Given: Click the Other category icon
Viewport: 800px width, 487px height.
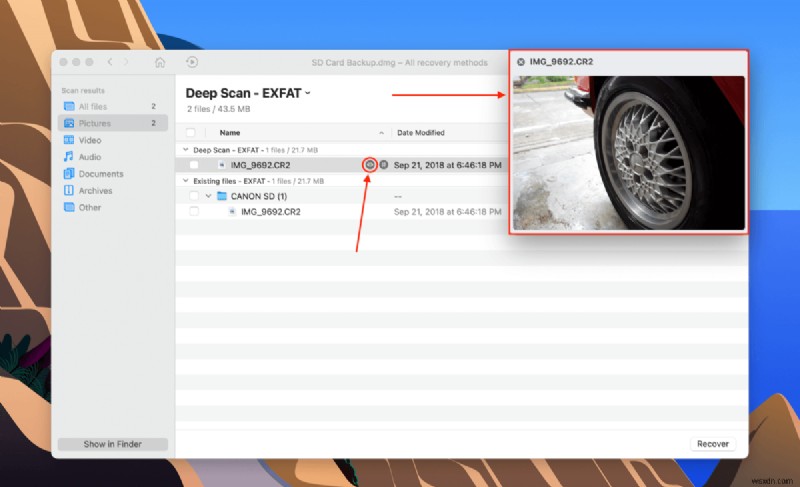Looking at the screenshot, I should tap(69, 207).
